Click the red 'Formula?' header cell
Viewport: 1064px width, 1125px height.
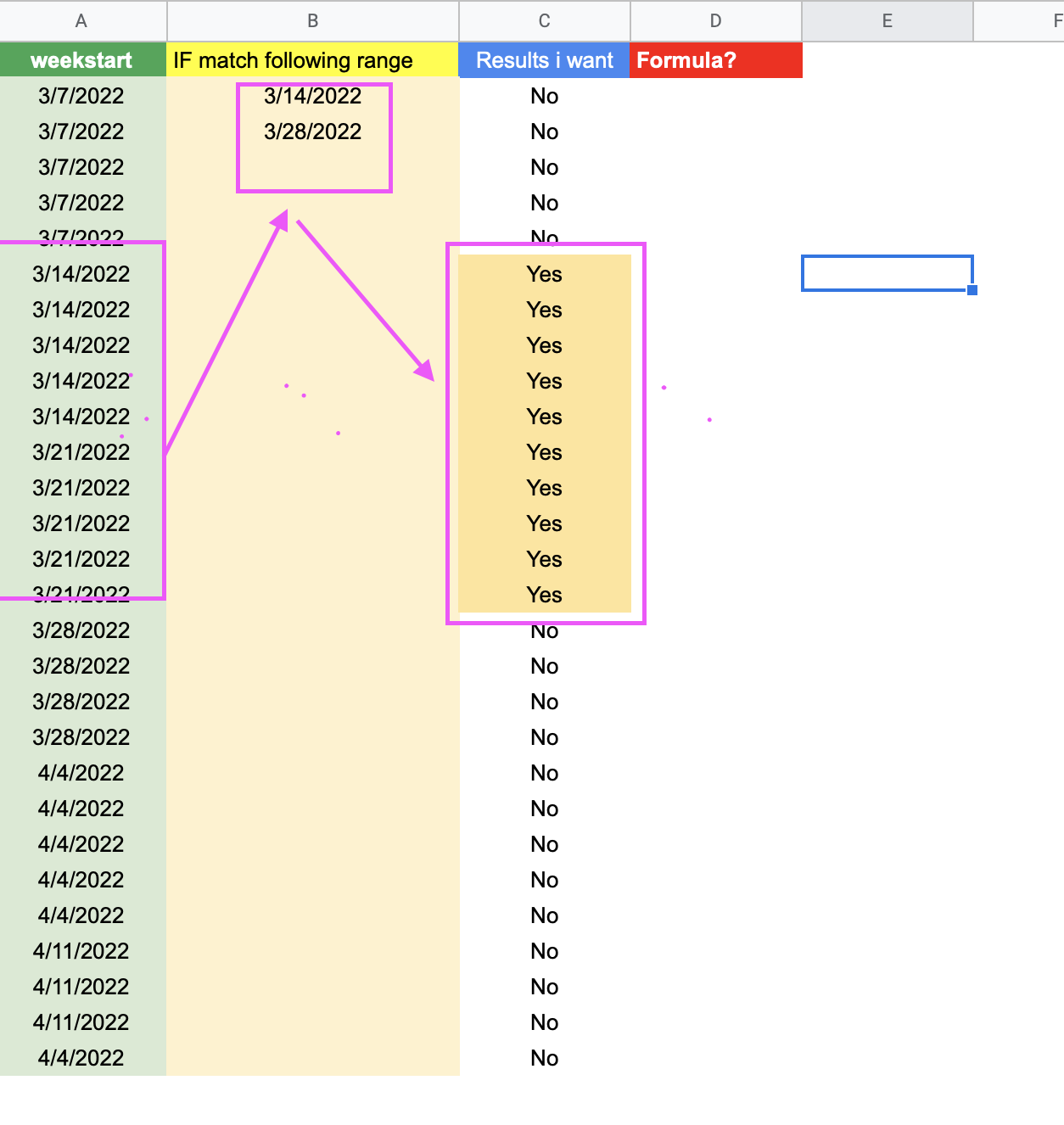(715, 60)
